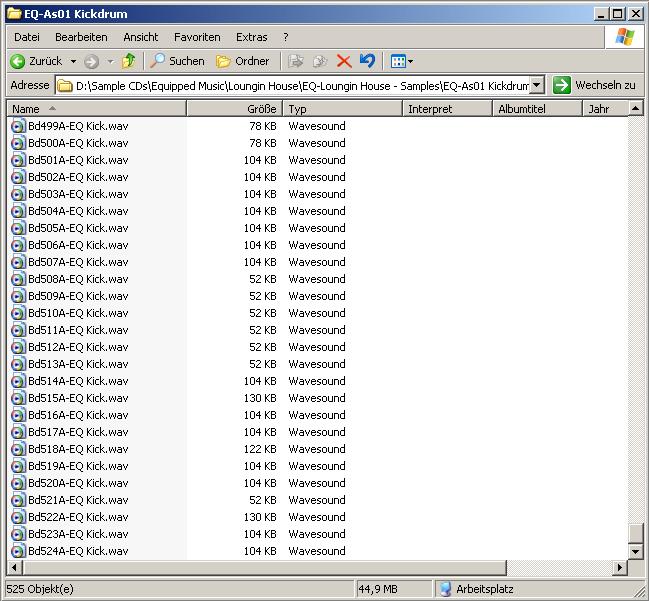Click the file name Bd517A-EQ Kick.wav
Image resolution: width=649 pixels, height=601 pixels.
pyautogui.click(x=78, y=432)
